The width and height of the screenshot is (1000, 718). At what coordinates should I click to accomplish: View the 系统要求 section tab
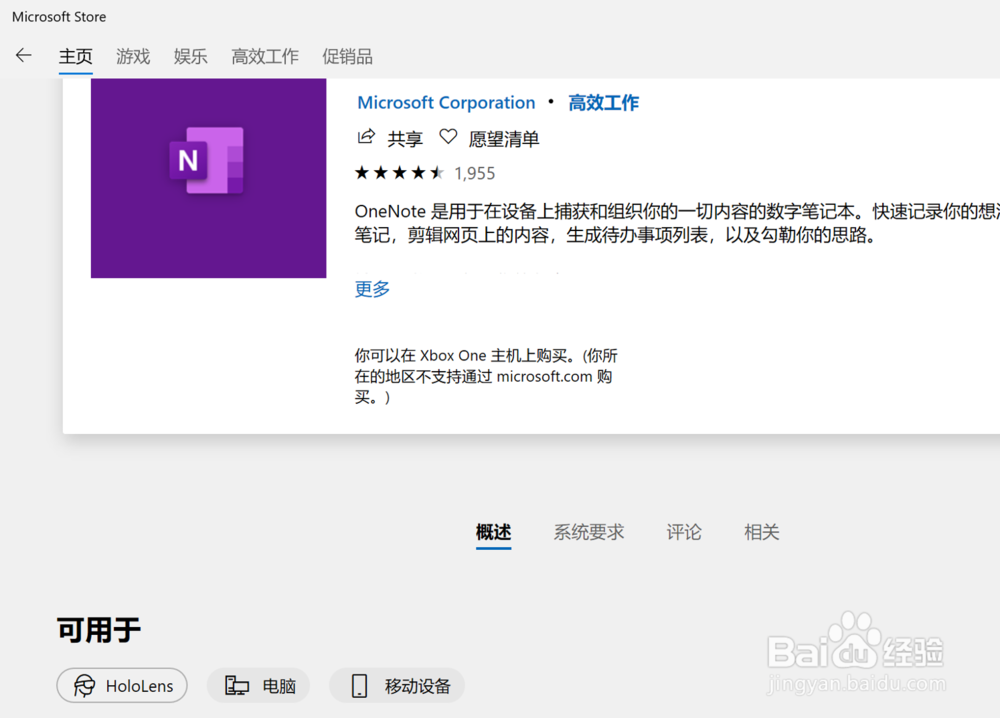coord(589,532)
